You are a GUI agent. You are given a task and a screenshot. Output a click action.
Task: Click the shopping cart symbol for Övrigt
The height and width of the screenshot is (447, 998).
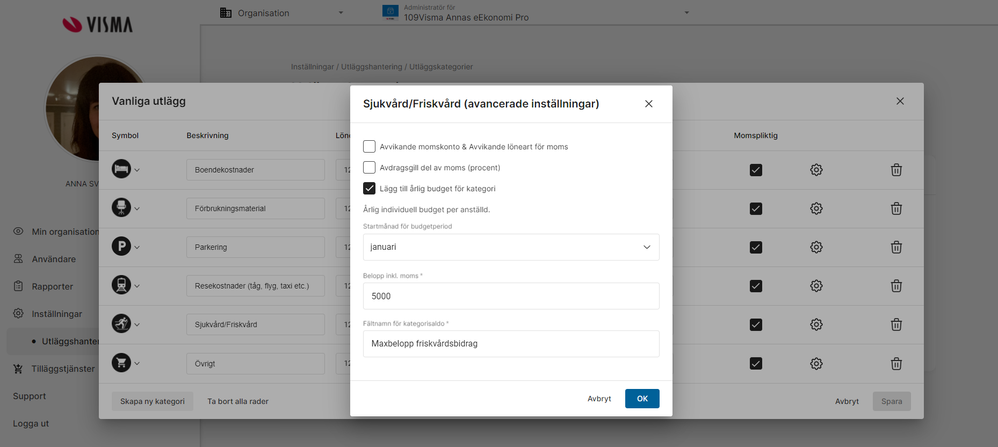coord(121,363)
